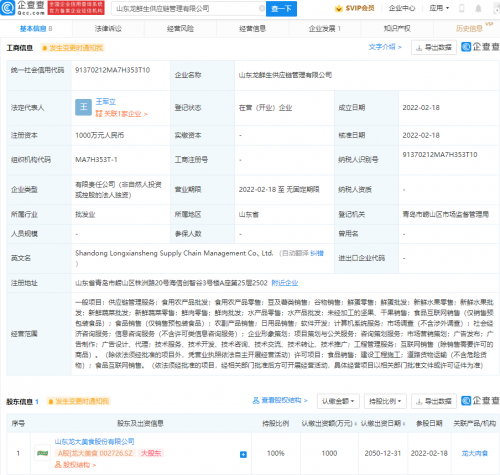This screenshot has width=500, height=475.
Task: Sort by 认缴出资日期 column header
Action: [x=383, y=424]
